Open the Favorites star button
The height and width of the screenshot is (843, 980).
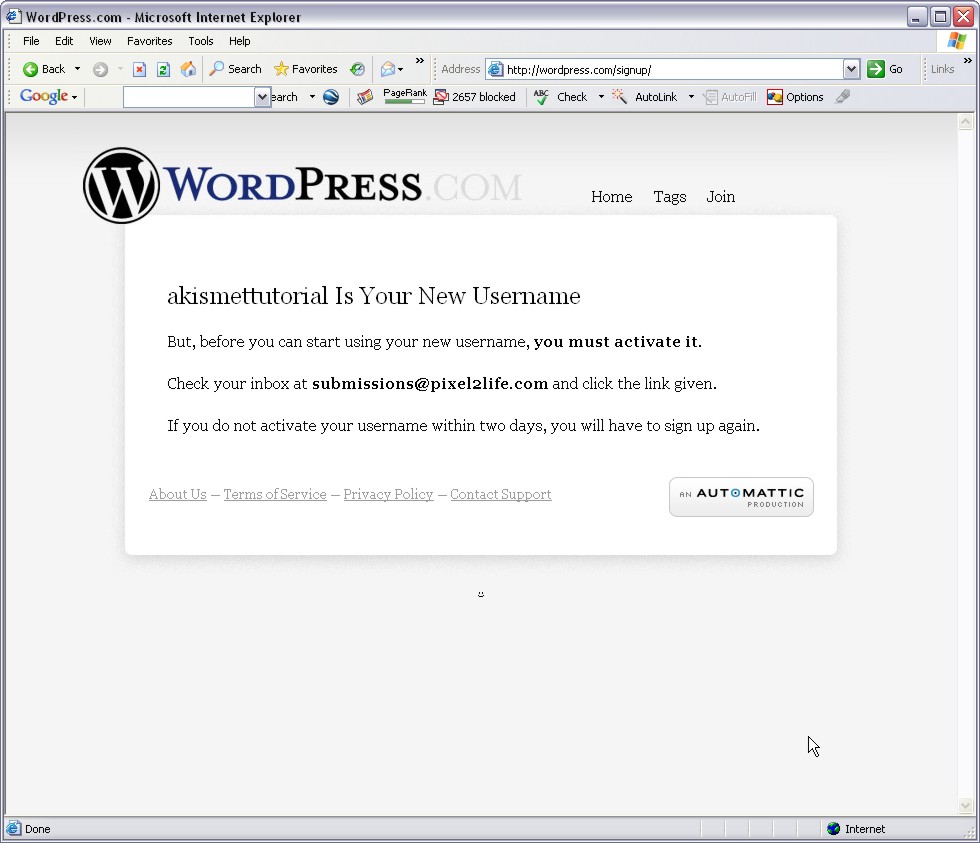coord(306,69)
